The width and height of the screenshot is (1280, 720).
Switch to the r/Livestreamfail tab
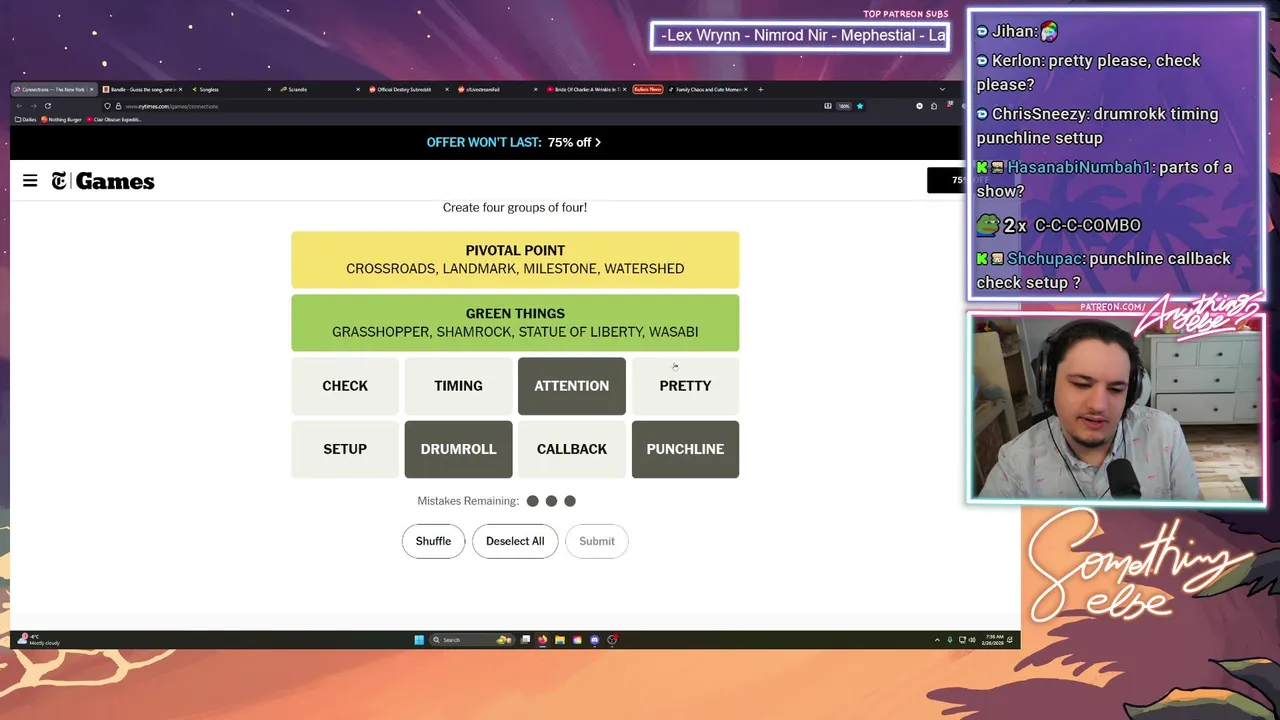pyautogui.click(x=497, y=89)
